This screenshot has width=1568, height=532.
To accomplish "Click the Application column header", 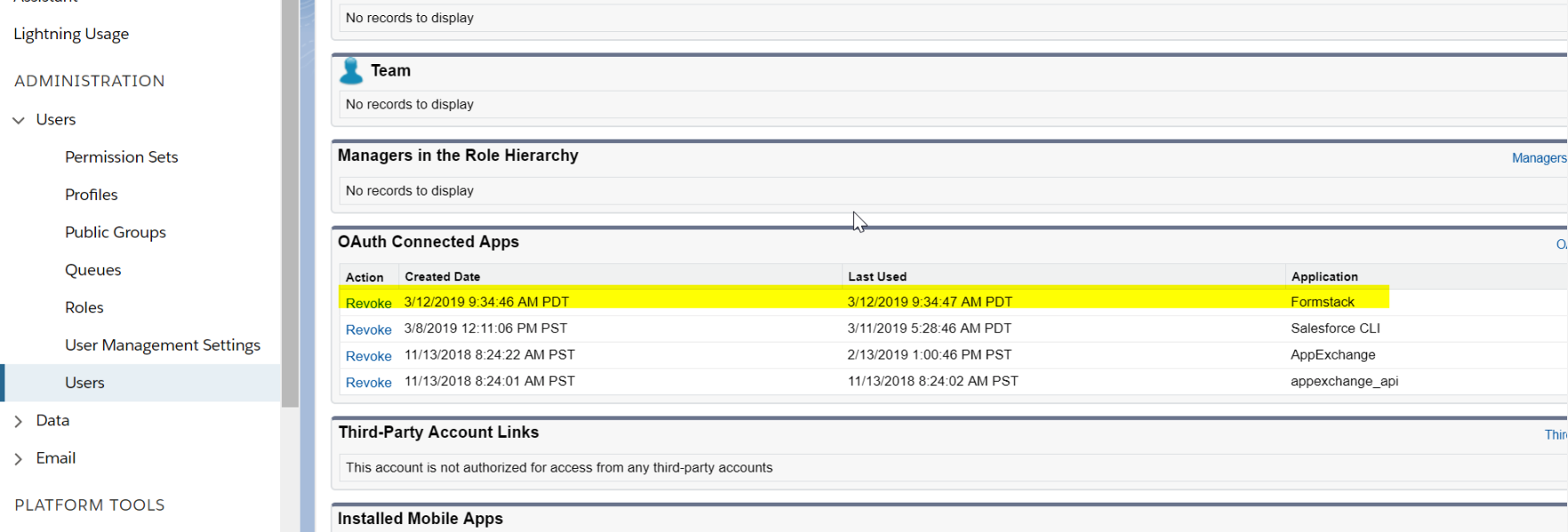I will [1325, 277].
